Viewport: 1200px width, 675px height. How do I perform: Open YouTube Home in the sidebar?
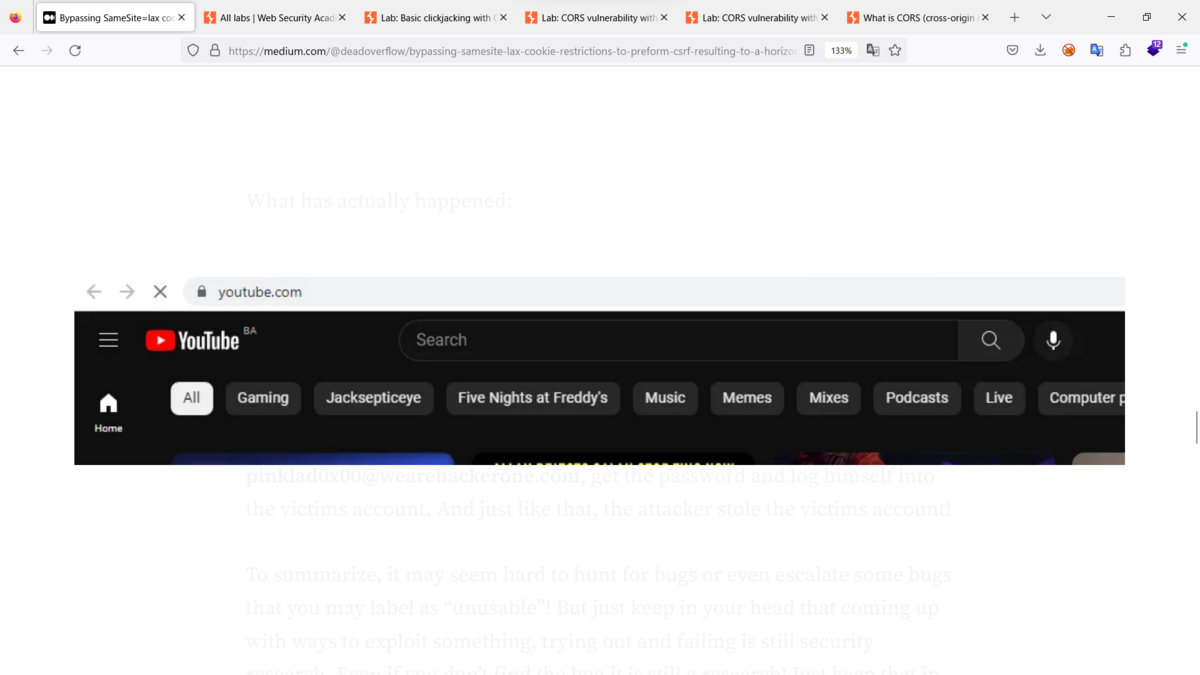109,413
